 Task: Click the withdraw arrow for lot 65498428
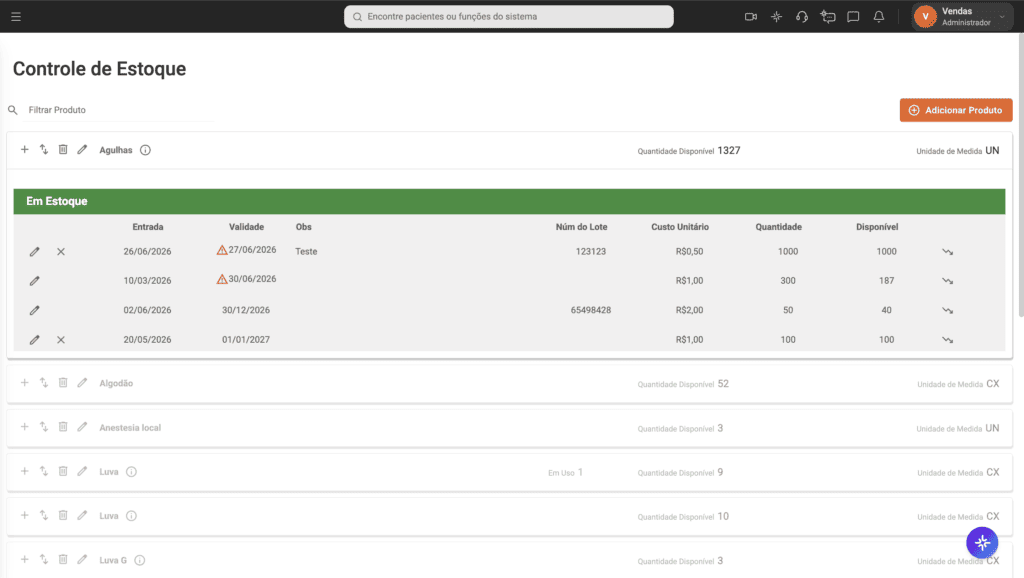pyautogui.click(x=948, y=310)
